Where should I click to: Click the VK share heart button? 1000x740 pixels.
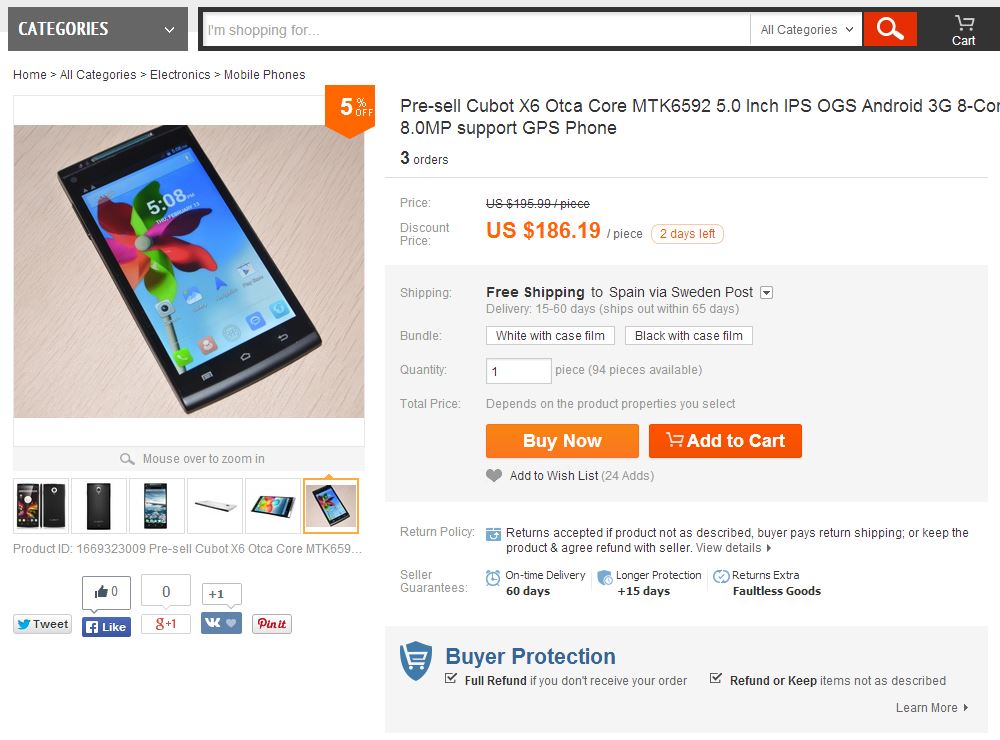221,623
